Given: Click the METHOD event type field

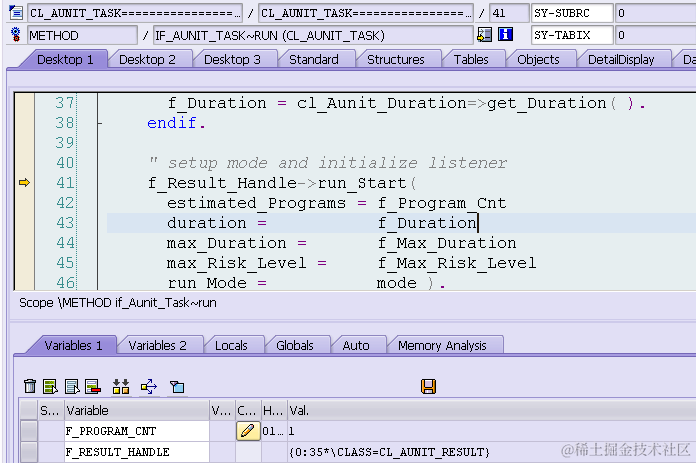Looking at the screenshot, I should (x=82, y=35).
